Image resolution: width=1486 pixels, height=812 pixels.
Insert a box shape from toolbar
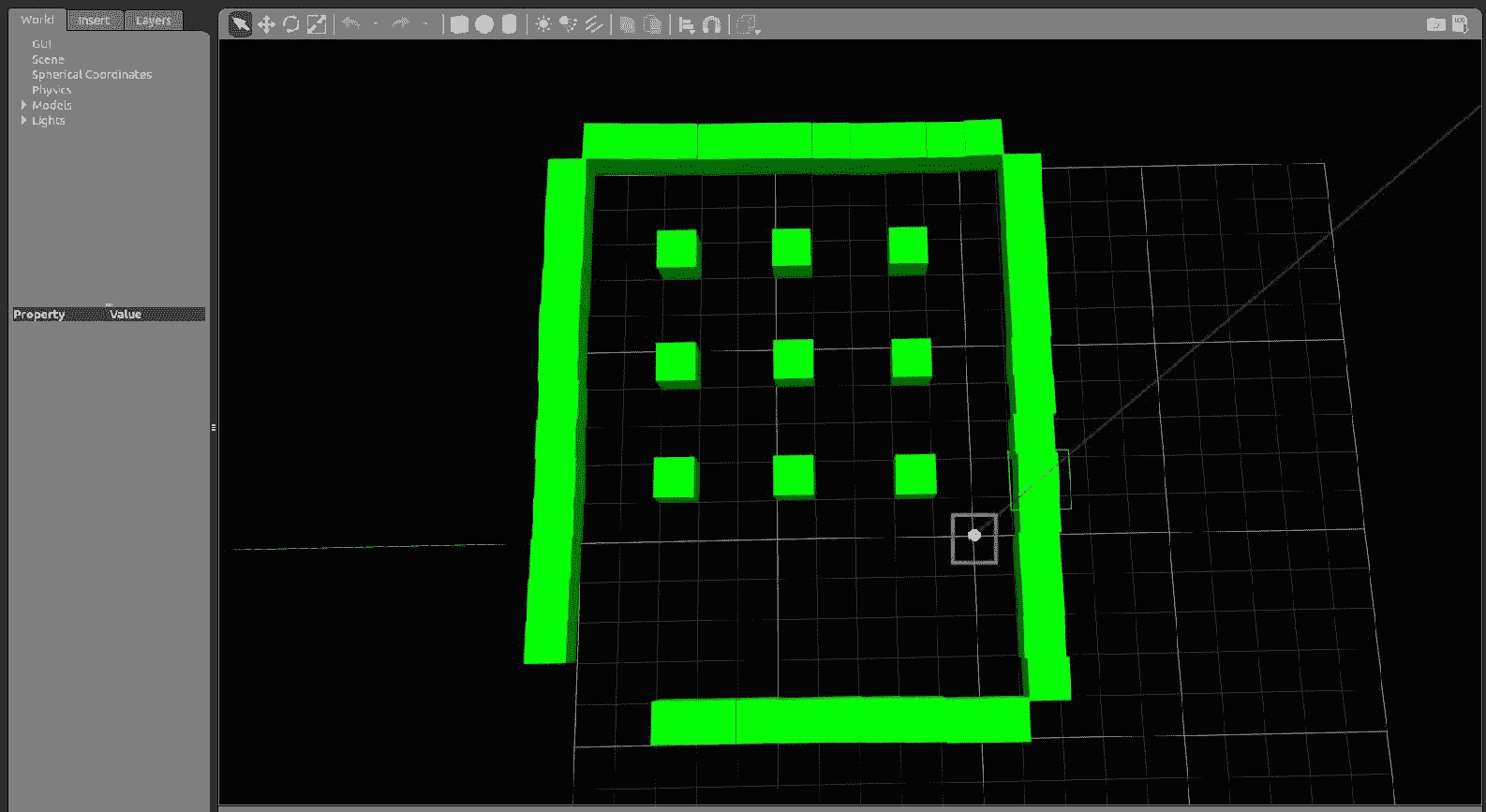click(x=459, y=24)
